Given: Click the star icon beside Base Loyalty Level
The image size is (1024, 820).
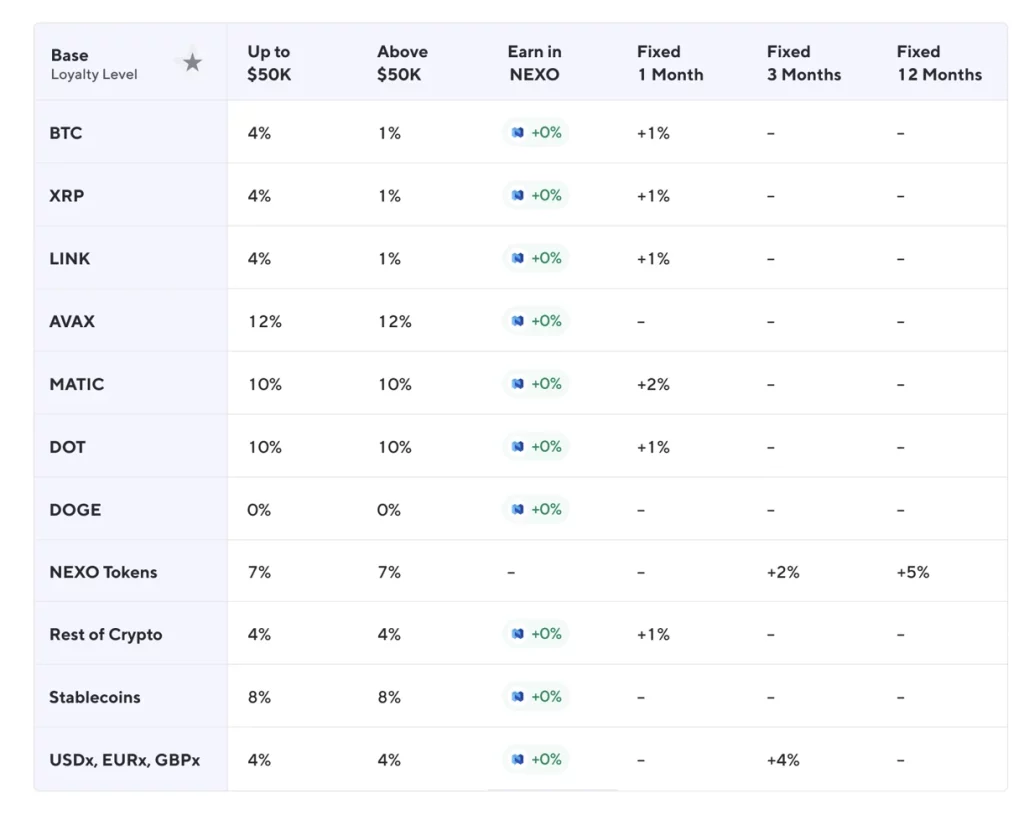Looking at the screenshot, I should pyautogui.click(x=192, y=63).
